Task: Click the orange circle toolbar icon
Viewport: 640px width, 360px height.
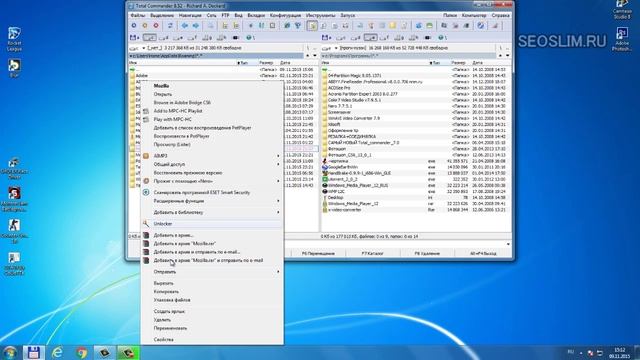Action: (145, 26)
